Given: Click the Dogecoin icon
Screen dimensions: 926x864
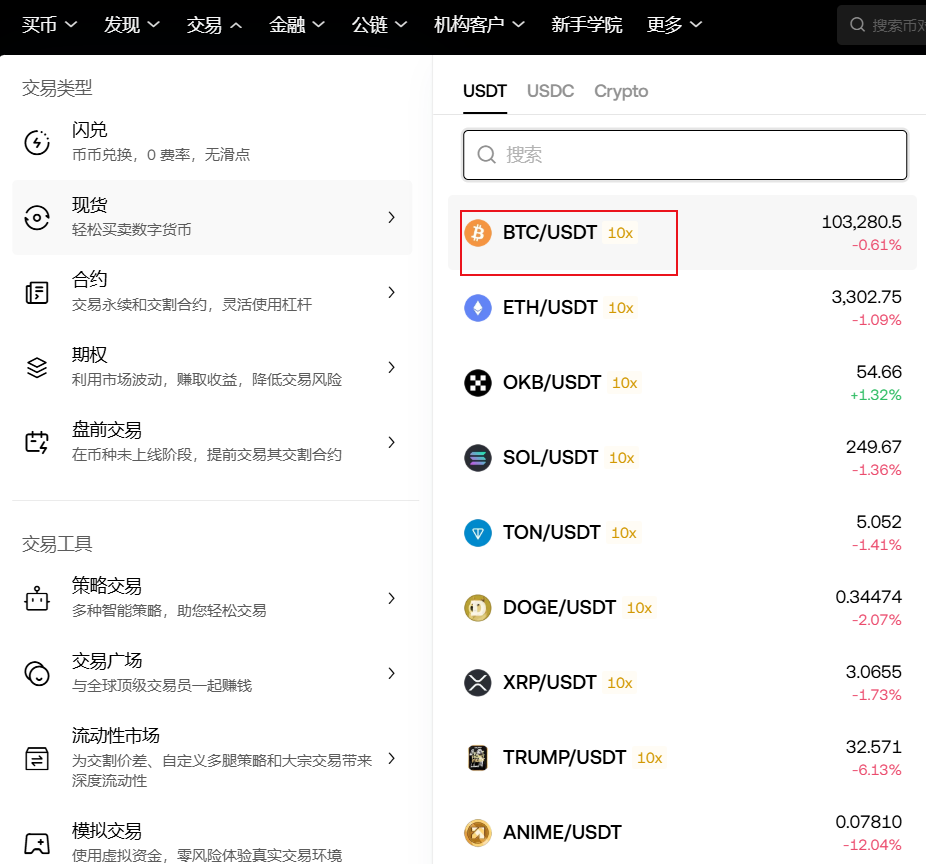Looking at the screenshot, I should tap(478, 608).
